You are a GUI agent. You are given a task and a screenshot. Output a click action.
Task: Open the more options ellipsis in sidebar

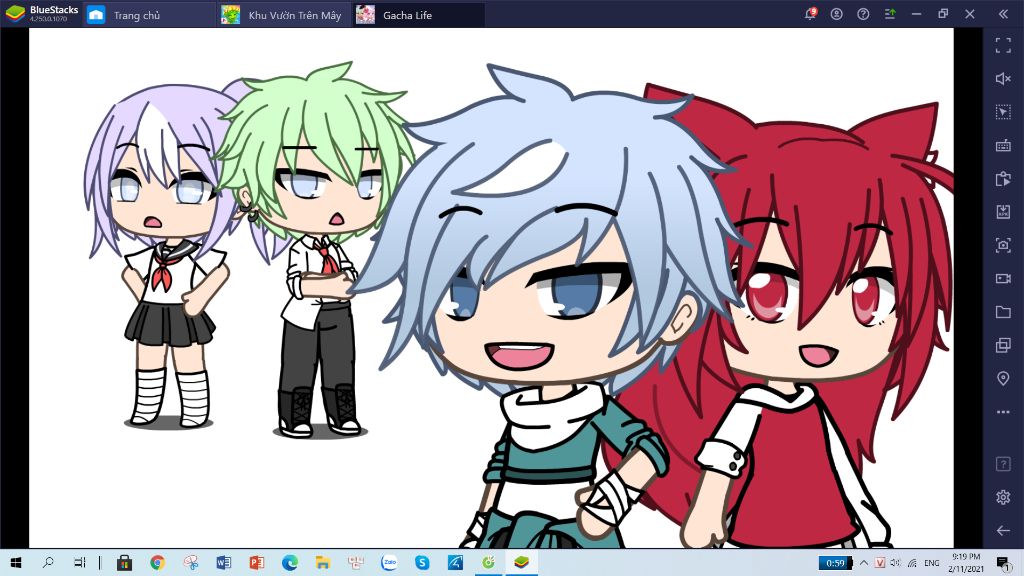[1003, 411]
